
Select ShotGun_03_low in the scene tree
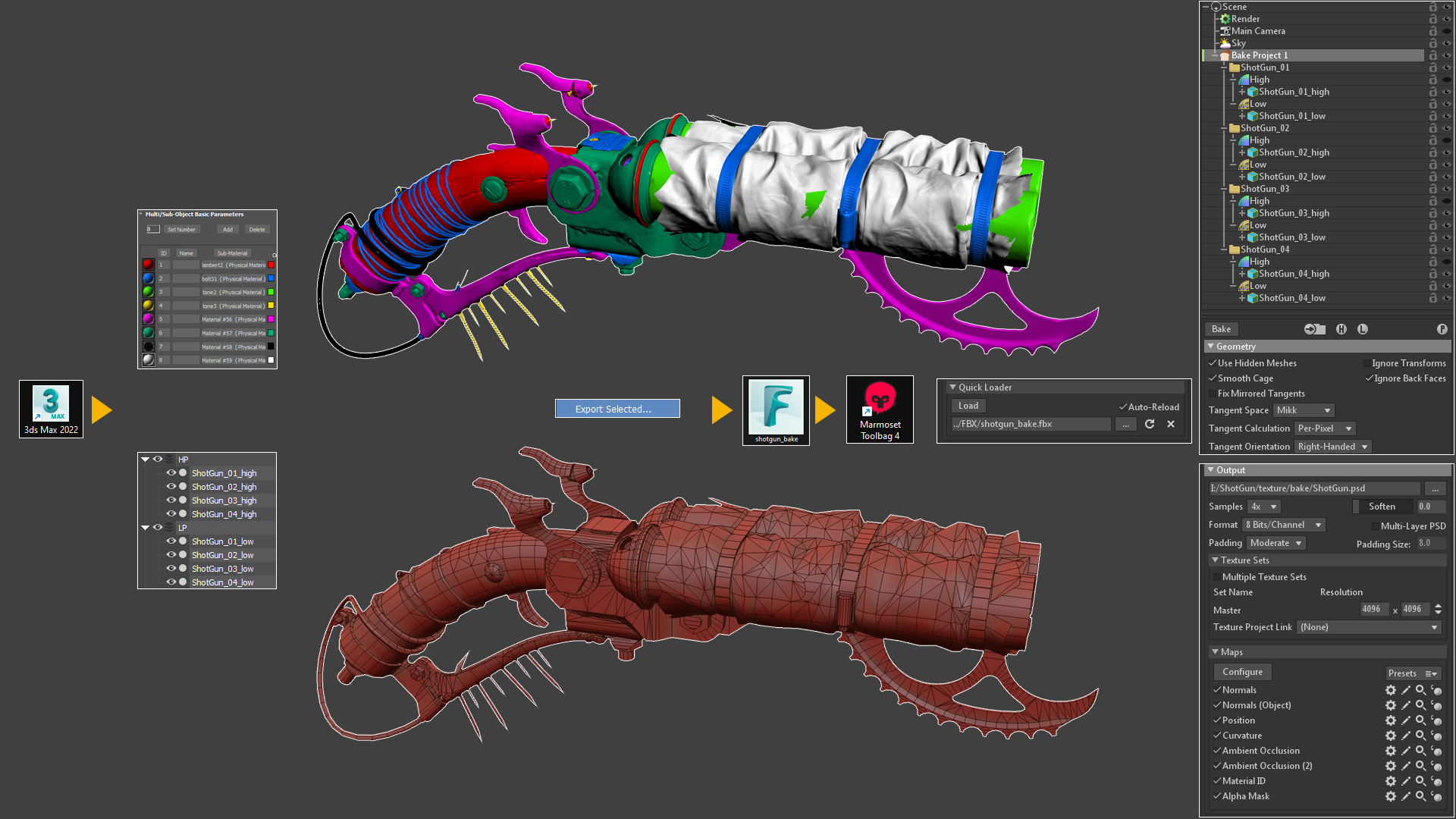[x=1291, y=237]
